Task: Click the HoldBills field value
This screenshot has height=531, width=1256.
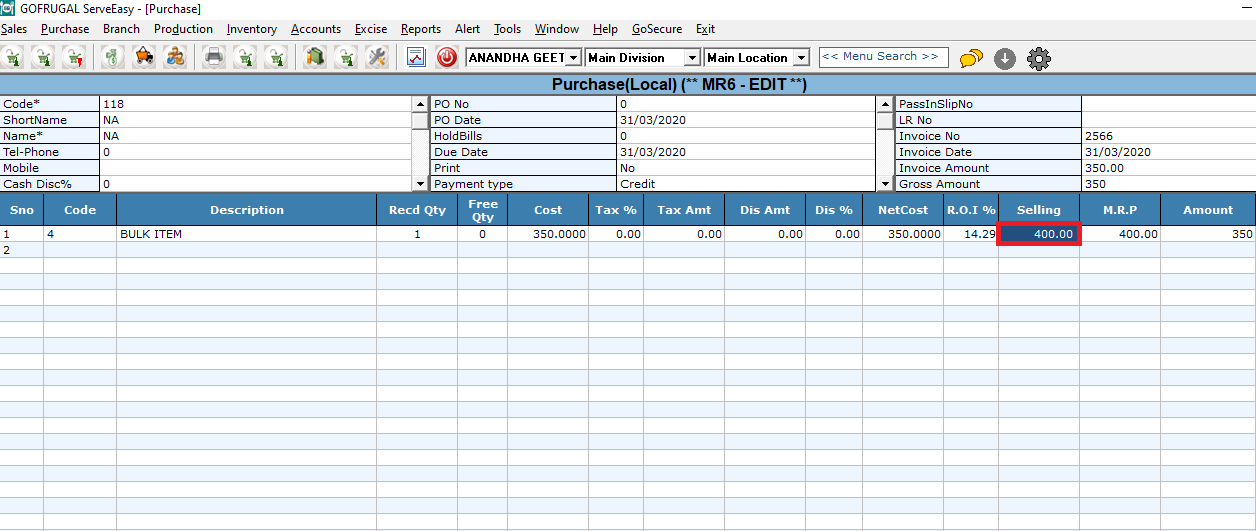Action: pos(746,136)
